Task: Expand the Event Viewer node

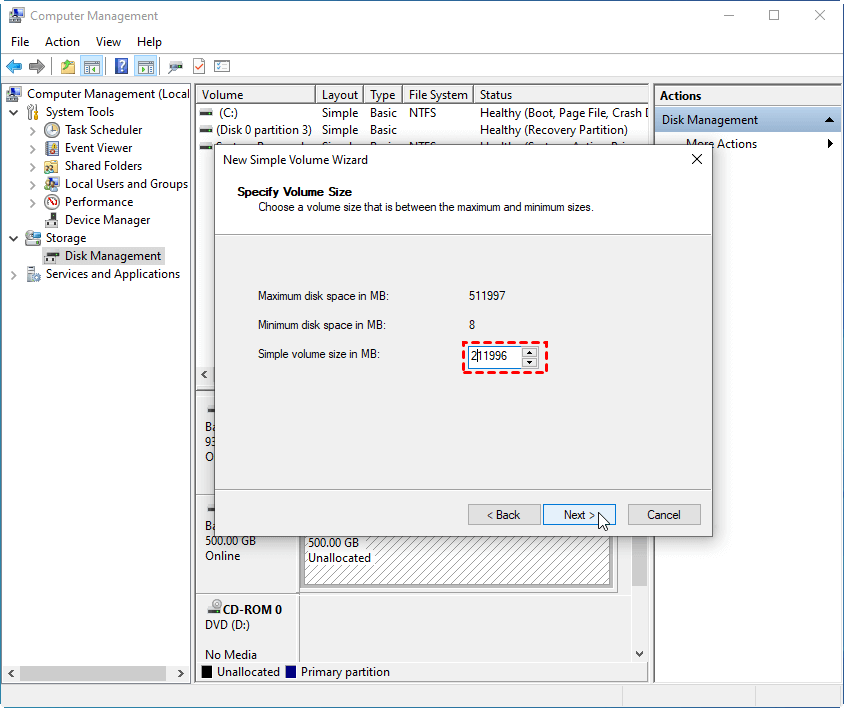Action: coord(32,149)
